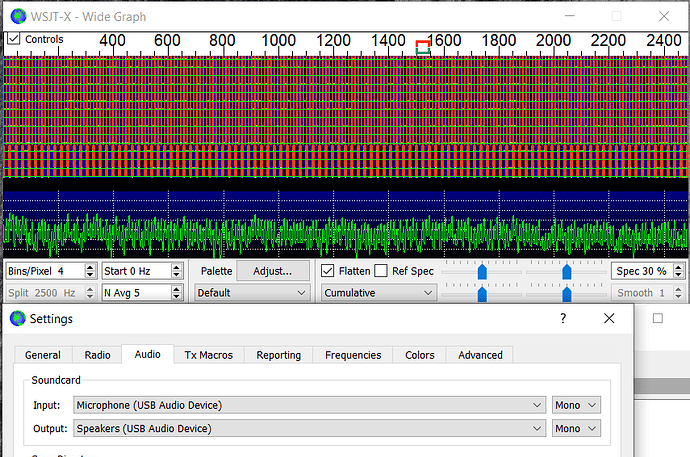This screenshot has width=690, height=457.
Task: Open the Palette Adjust dialog
Action: (x=273, y=271)
